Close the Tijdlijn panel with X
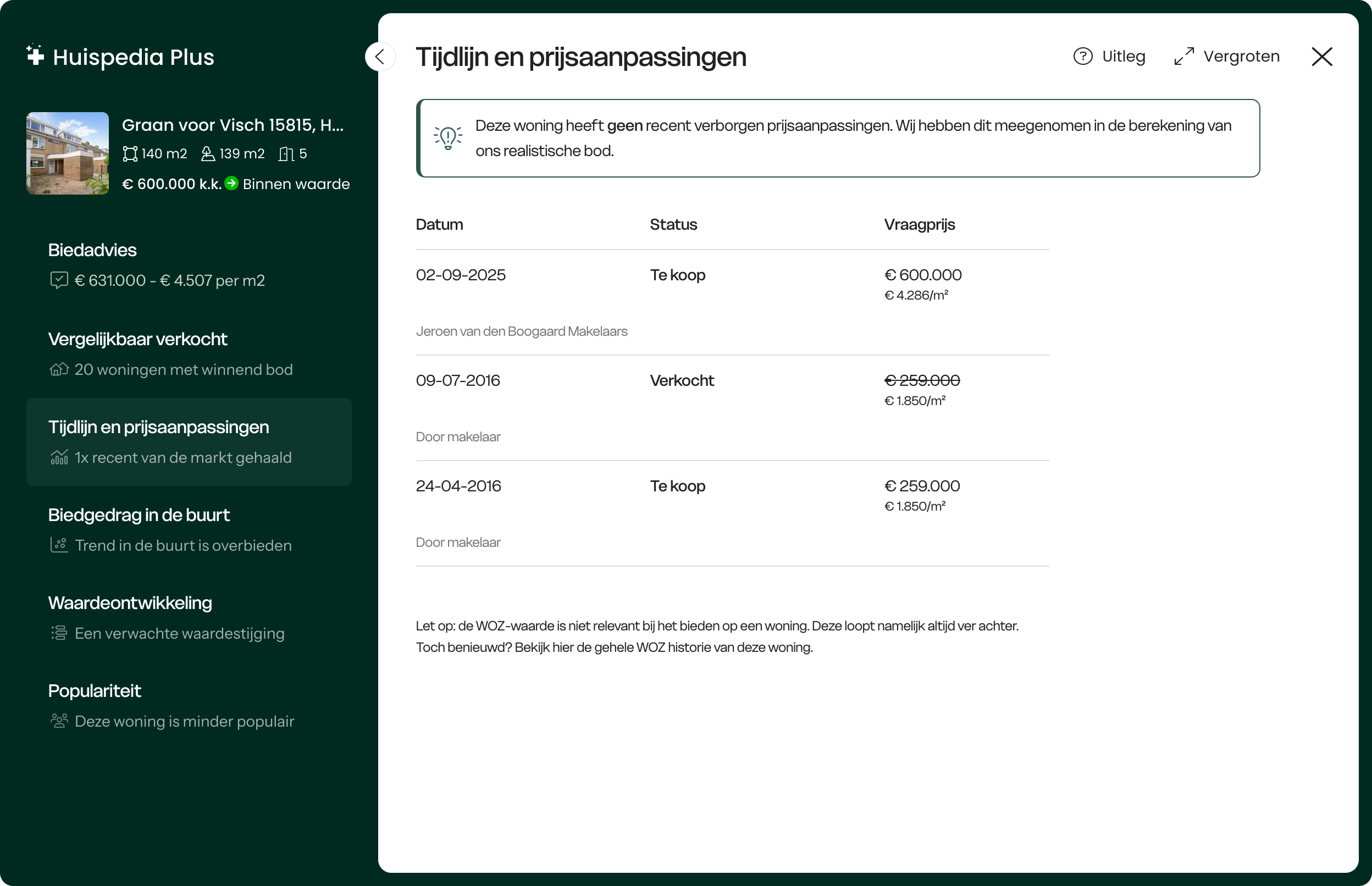The image size is (1372, 886). pyautogui.click(x=1321, y=57)
